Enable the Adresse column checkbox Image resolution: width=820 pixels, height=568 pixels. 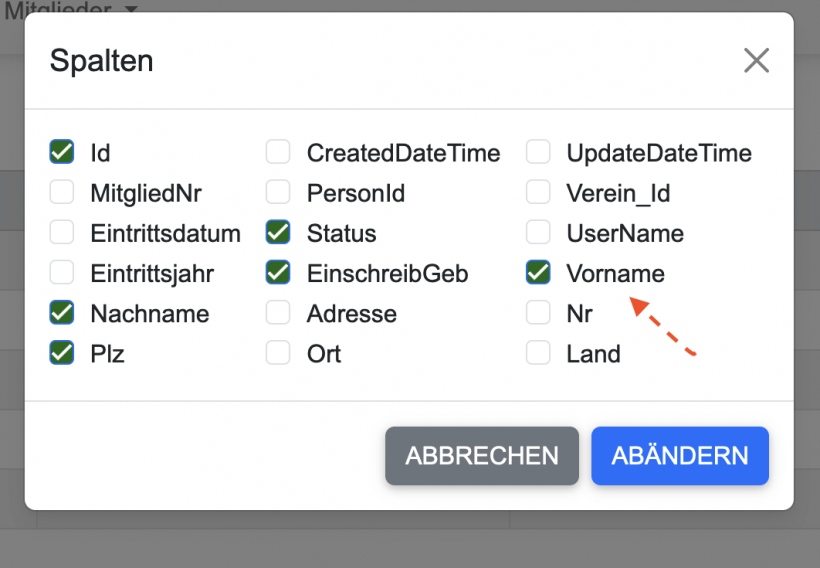[x=278, y=313]
